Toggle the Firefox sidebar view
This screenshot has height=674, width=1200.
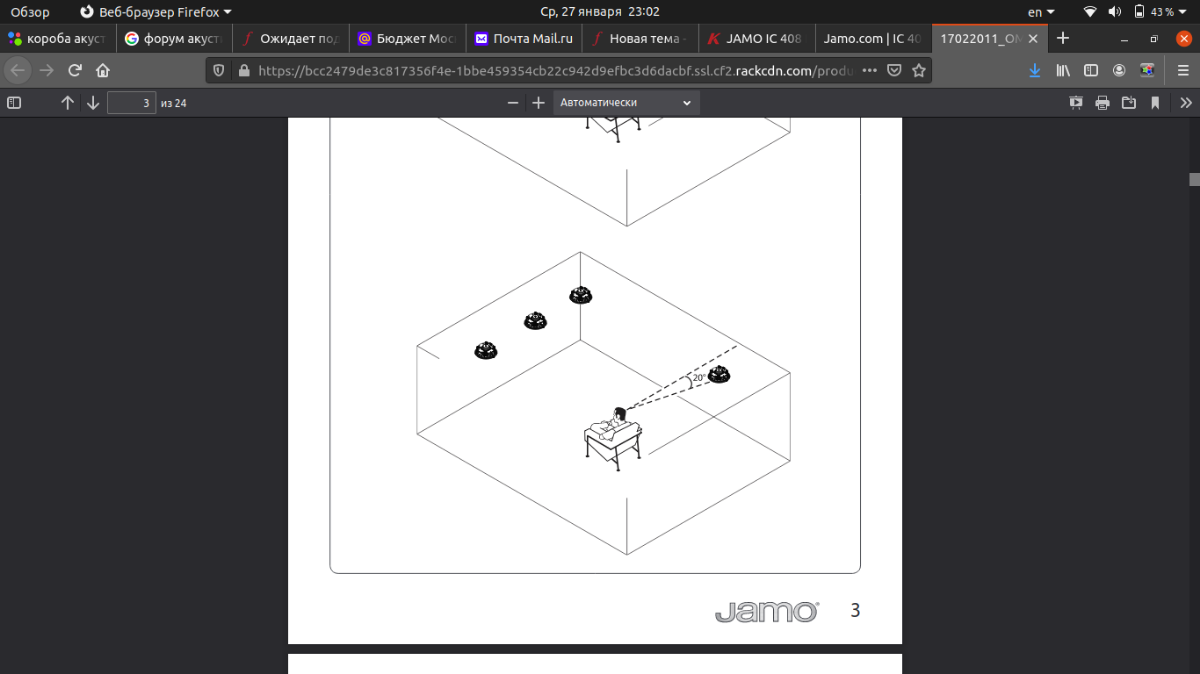[x=1091, y=71]
